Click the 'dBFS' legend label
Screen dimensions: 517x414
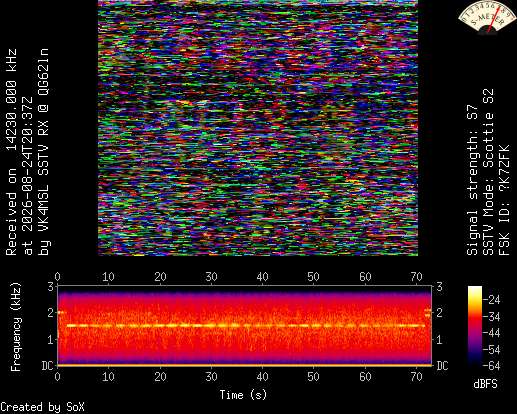[x=485, y=384]
